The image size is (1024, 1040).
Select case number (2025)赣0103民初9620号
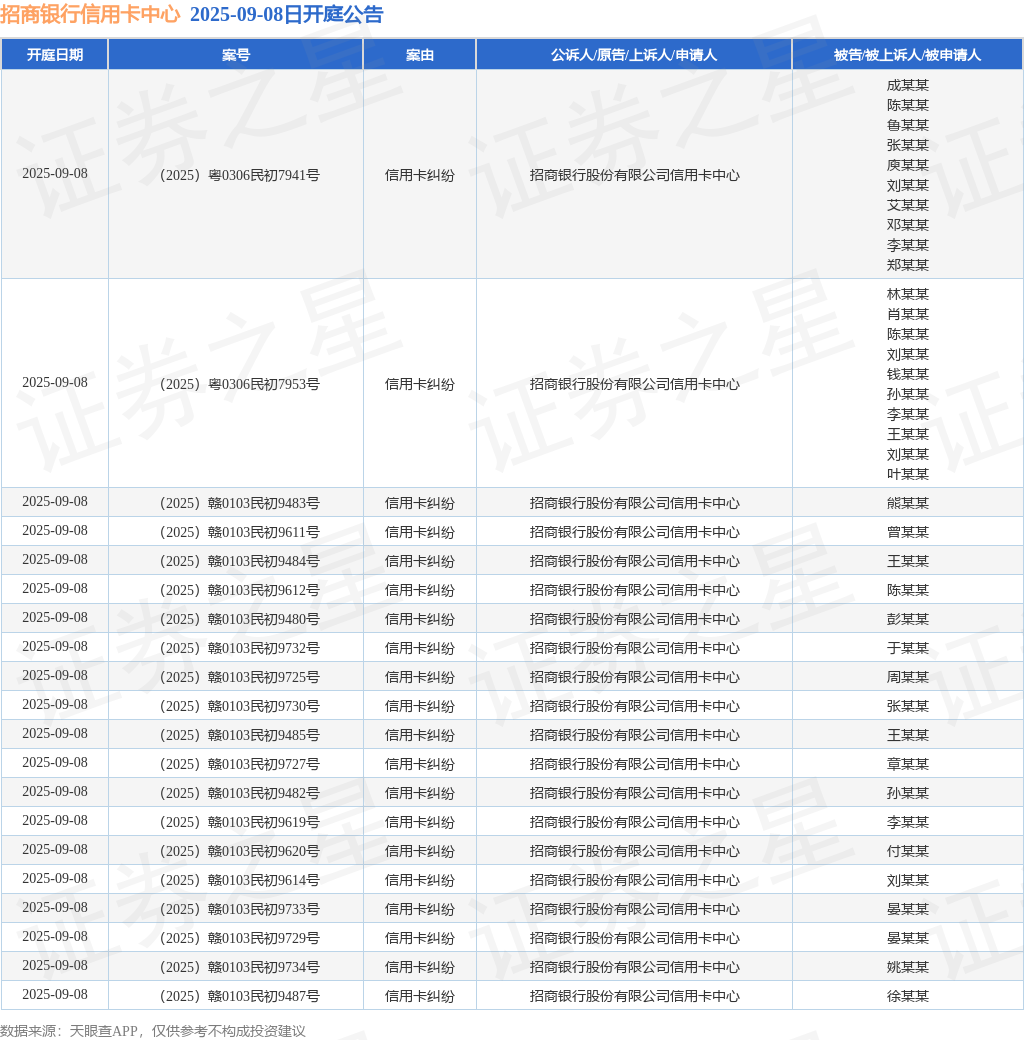pyautogui.click(x=239, y=851)
